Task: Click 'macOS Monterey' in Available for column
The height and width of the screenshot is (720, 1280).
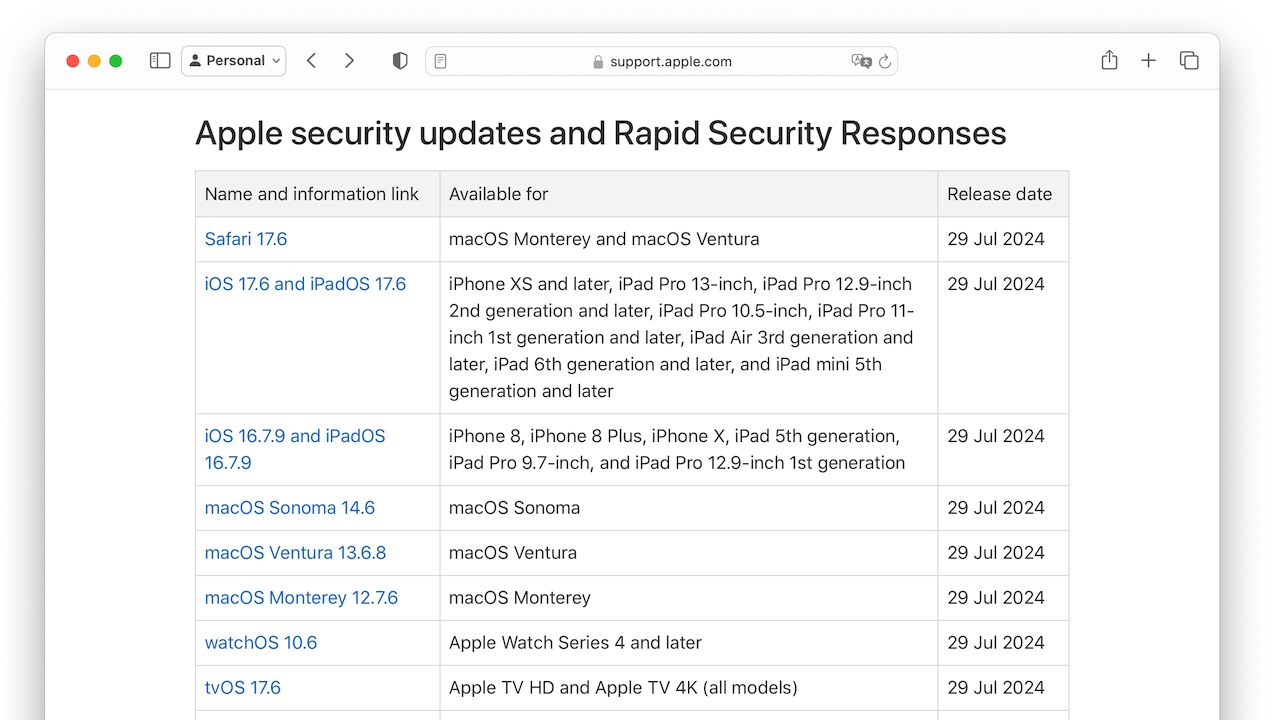Action: point(520,598)
